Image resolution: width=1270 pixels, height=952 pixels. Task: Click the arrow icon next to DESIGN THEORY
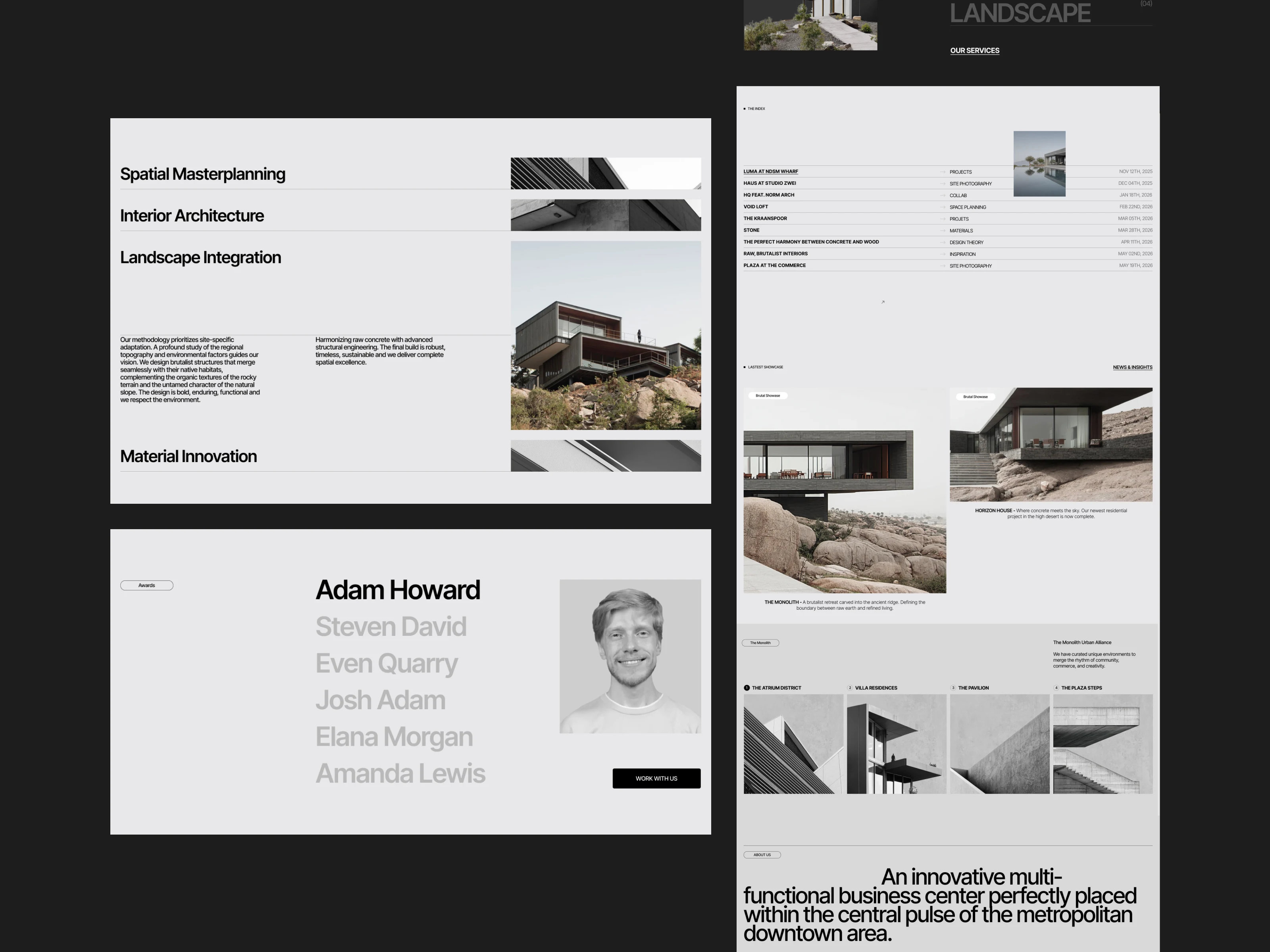point(942,242)
